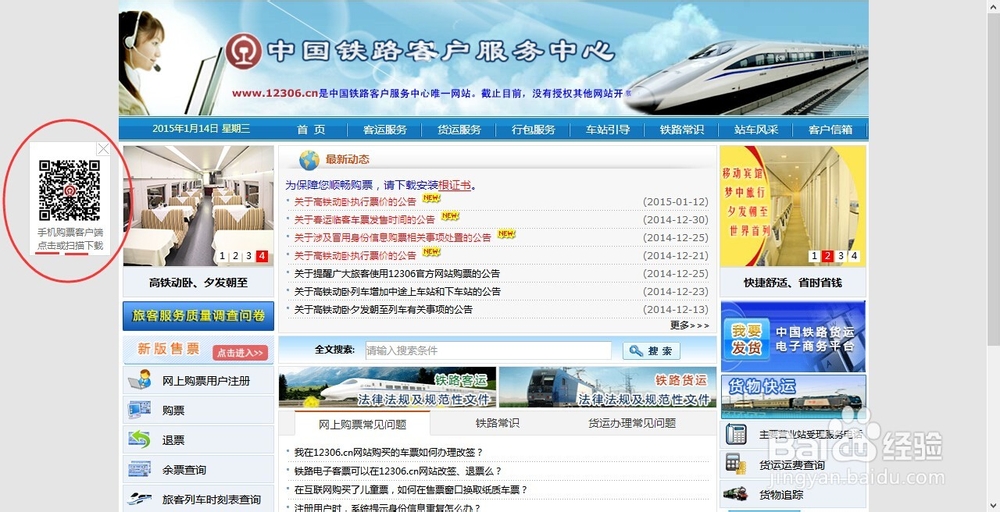
Task: Open the 我要发货 freight e-commerce banner
Action: coord(793,337)
